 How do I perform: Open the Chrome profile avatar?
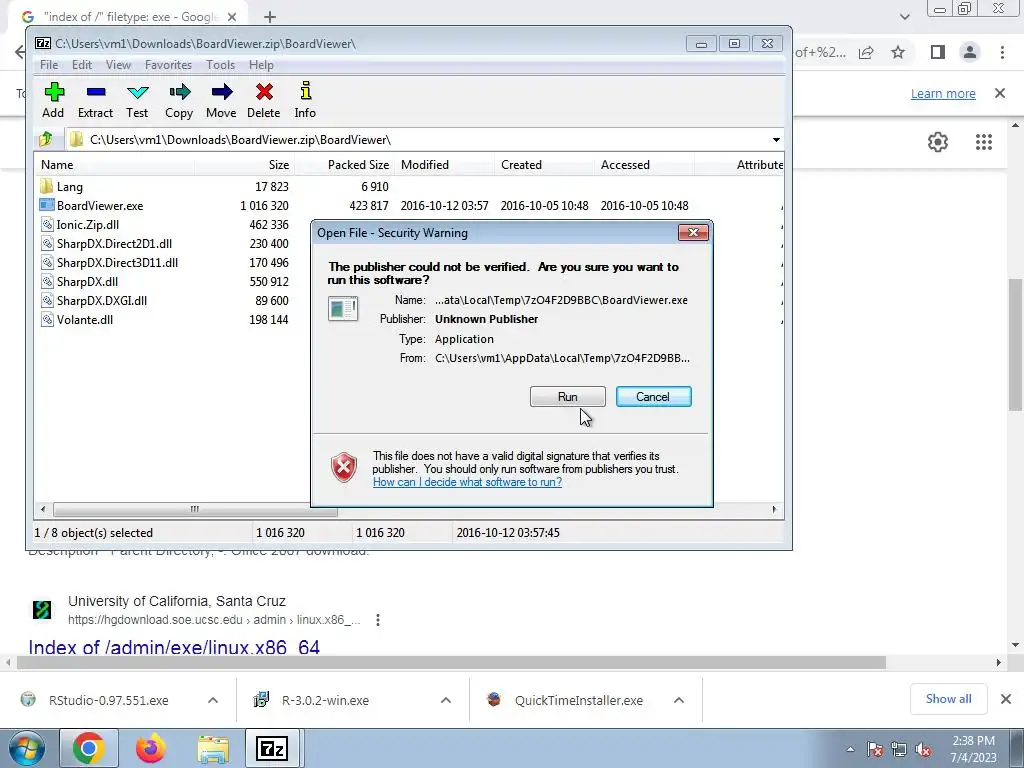970,52
